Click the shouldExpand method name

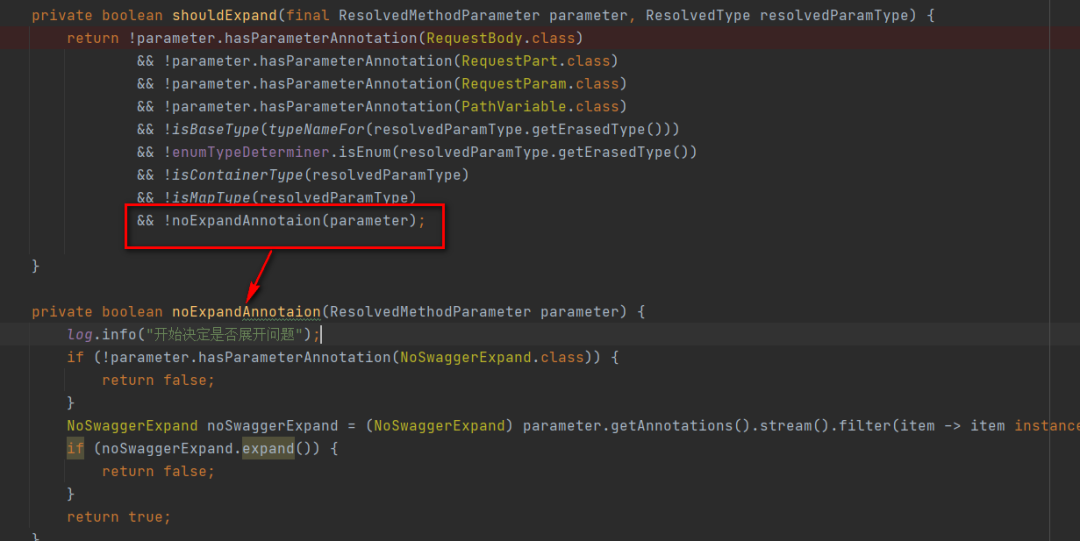tap(225, 15)
